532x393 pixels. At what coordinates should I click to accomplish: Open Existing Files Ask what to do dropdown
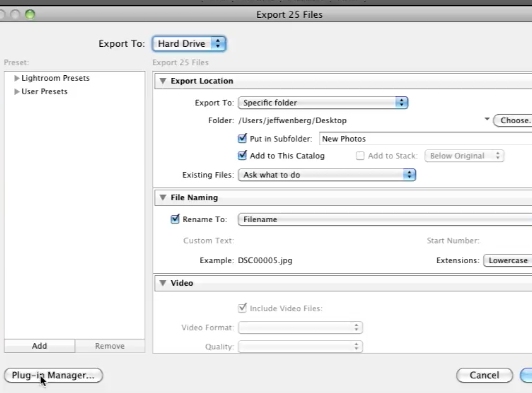point(327,175)
